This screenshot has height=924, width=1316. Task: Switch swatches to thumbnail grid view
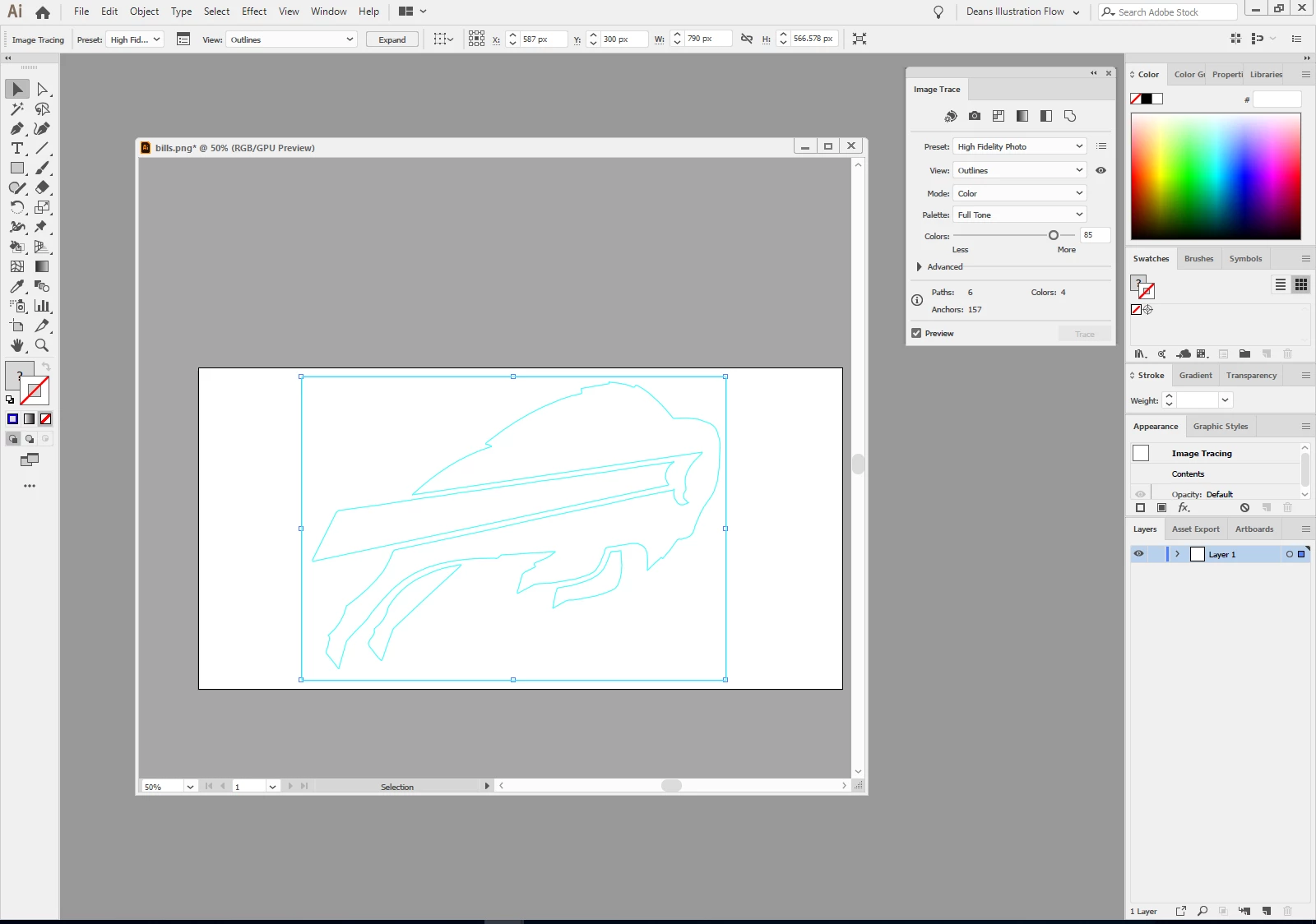(1301, 284)
